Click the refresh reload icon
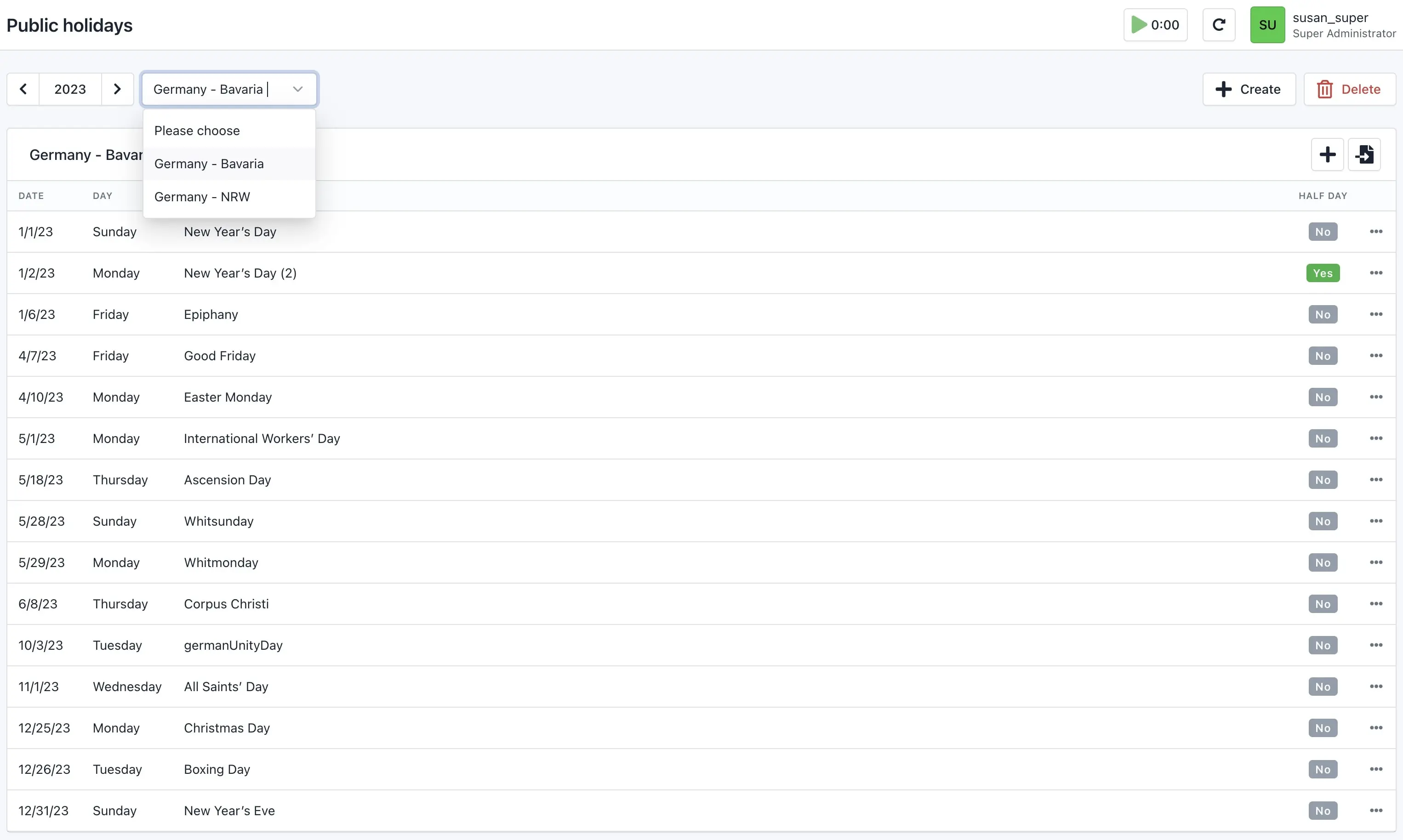 pos(1218,25)
